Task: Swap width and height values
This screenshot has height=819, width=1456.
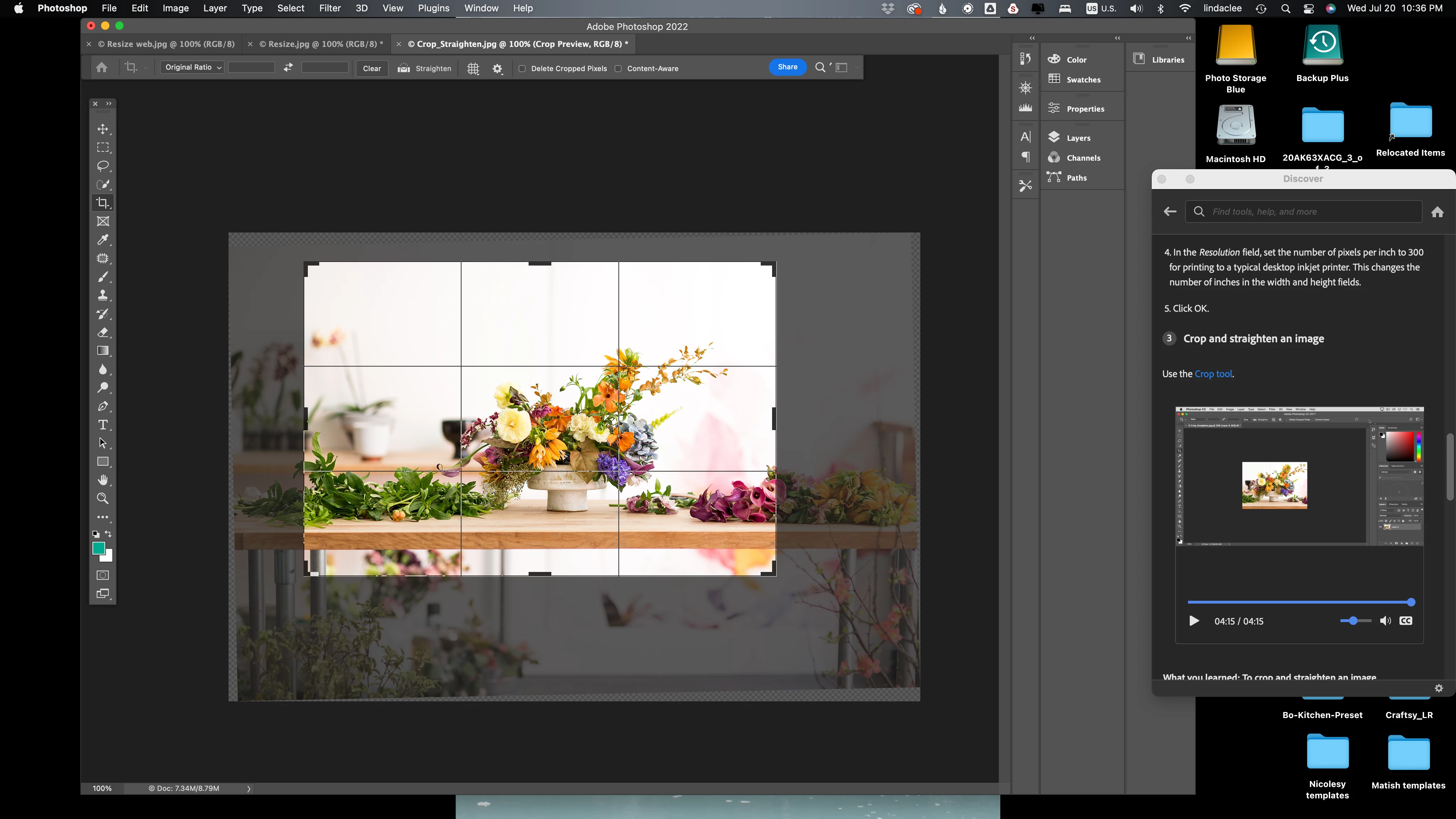Action: coord(288,67)
